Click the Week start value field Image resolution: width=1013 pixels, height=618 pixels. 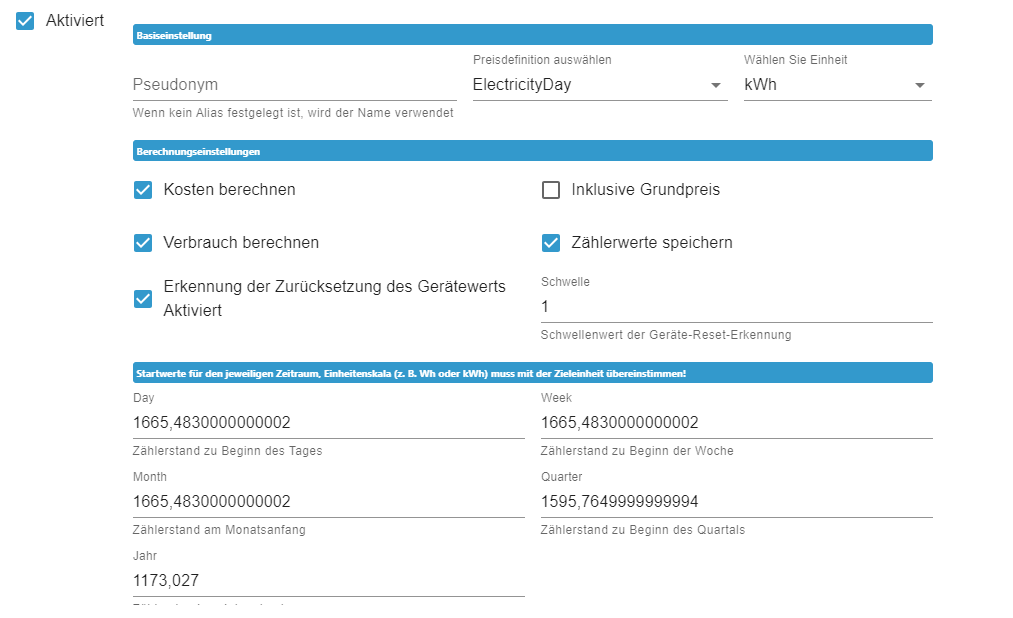(736, 422)
